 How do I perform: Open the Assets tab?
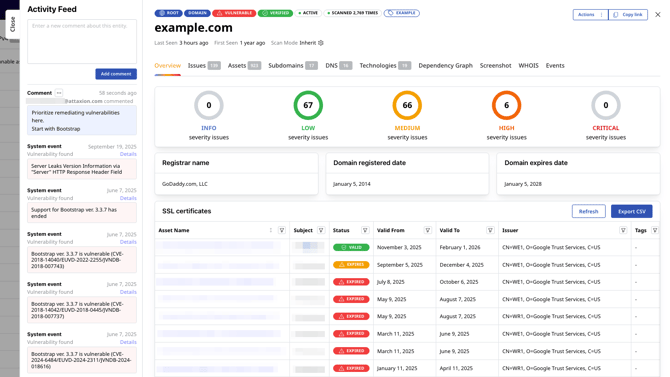point(244,65)
